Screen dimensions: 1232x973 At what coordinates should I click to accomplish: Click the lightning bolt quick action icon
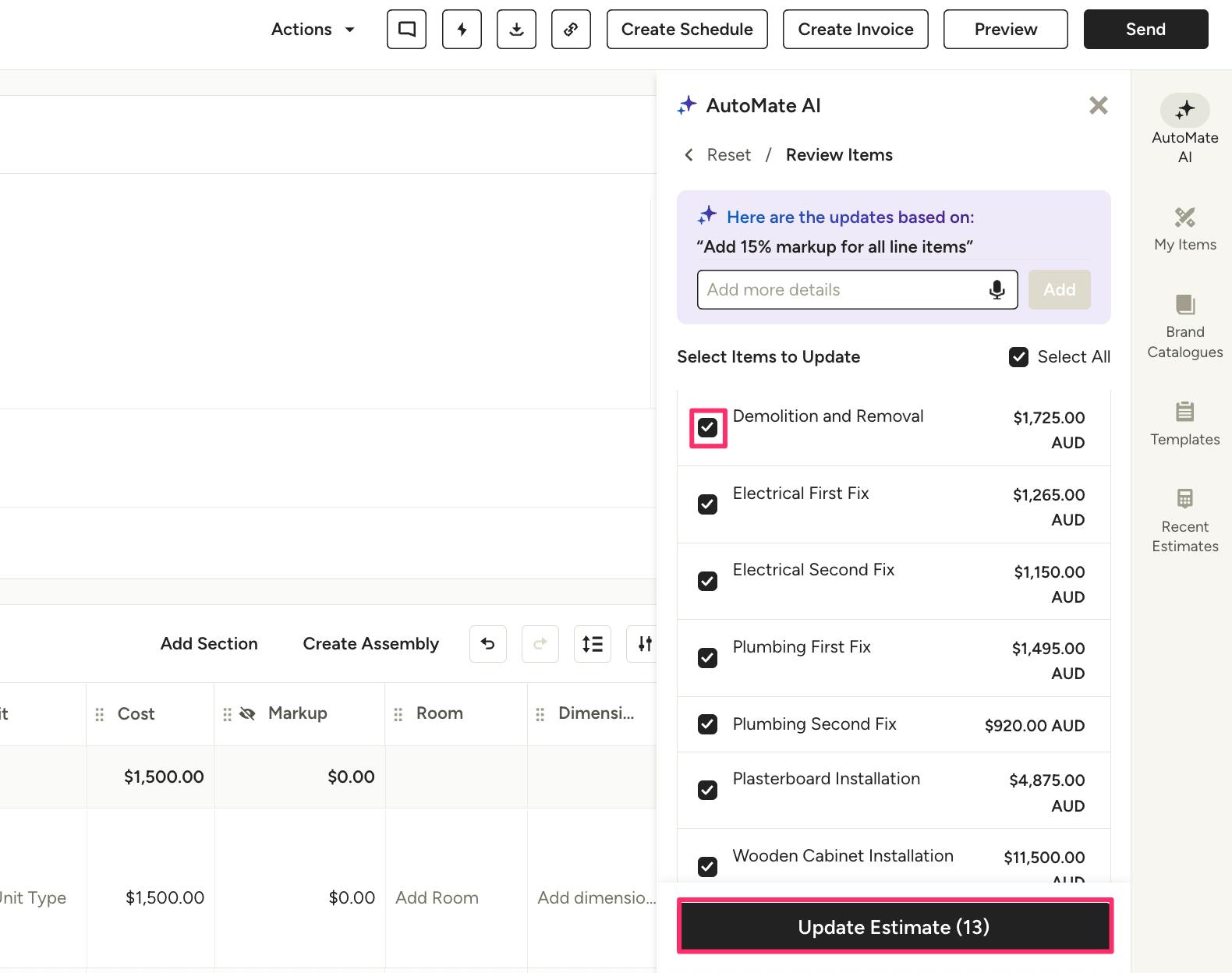[x=462, y=30]
